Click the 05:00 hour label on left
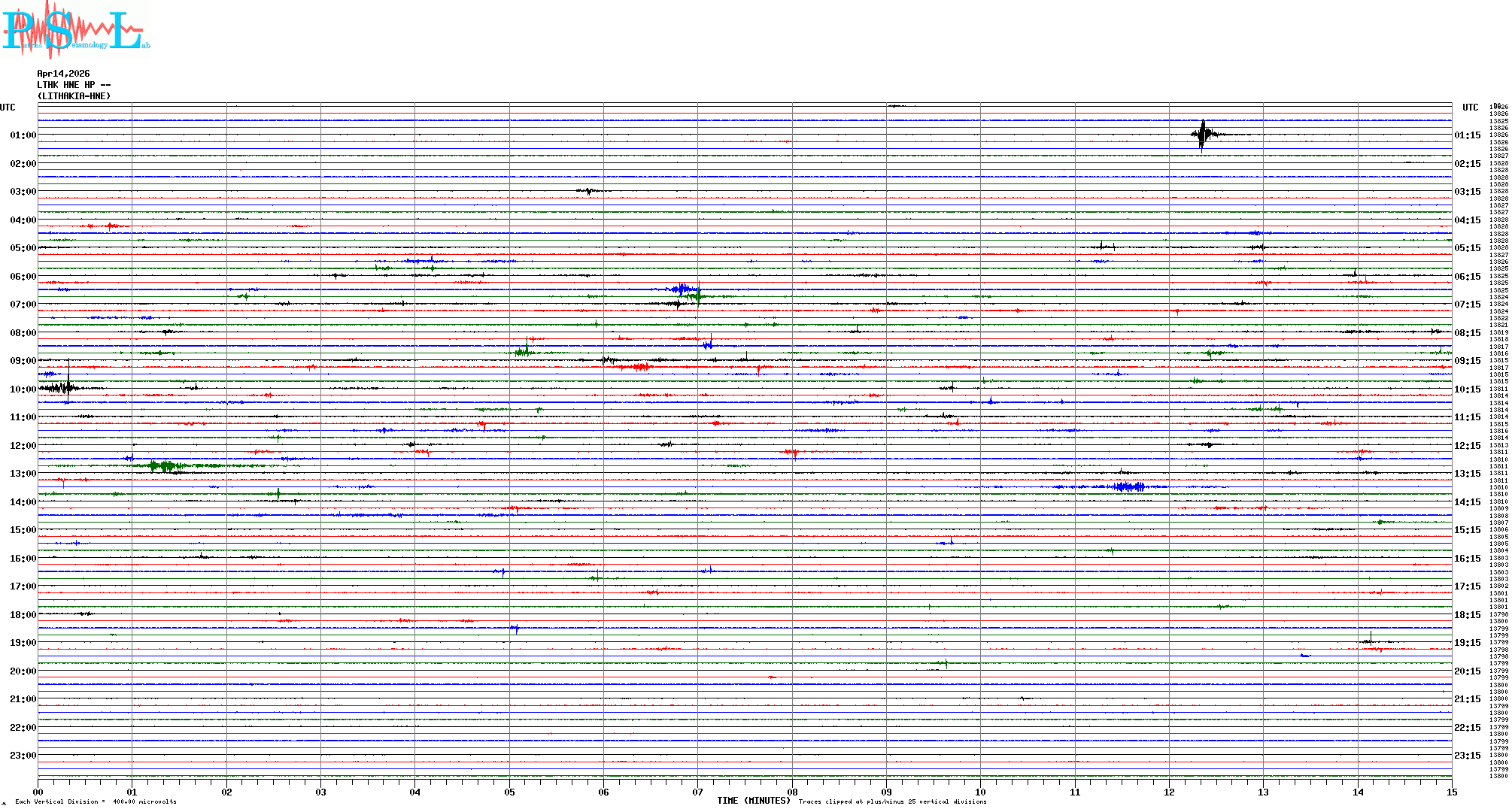Viewport: 1512px width, 812px height. point(23,248)
